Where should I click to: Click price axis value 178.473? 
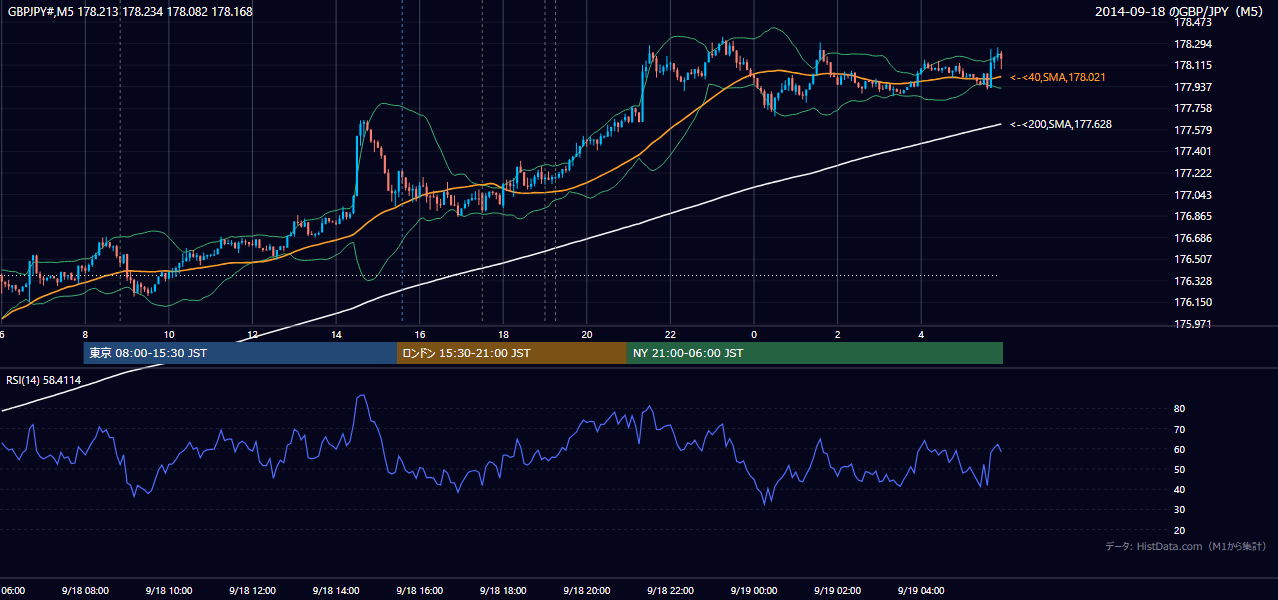point(1192,22)
